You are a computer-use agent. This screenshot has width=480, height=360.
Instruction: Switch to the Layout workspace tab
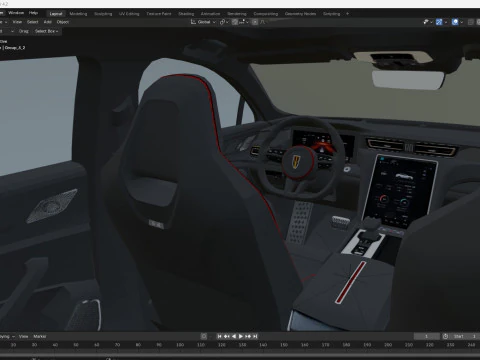(56, 14)
